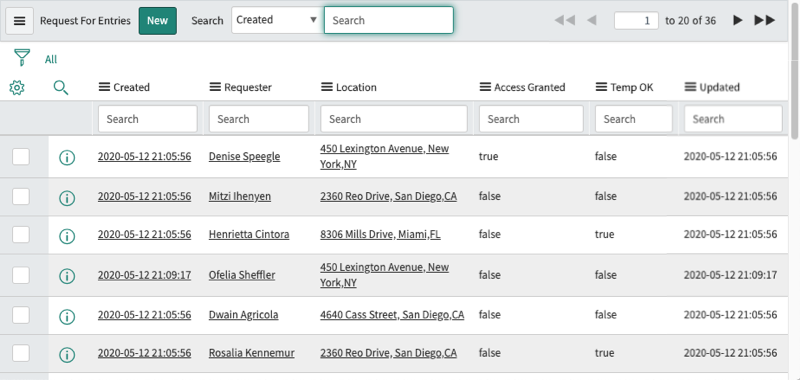Toggle column search magnifier icon
Screen dimensions: 800x380
click(61, 88)
